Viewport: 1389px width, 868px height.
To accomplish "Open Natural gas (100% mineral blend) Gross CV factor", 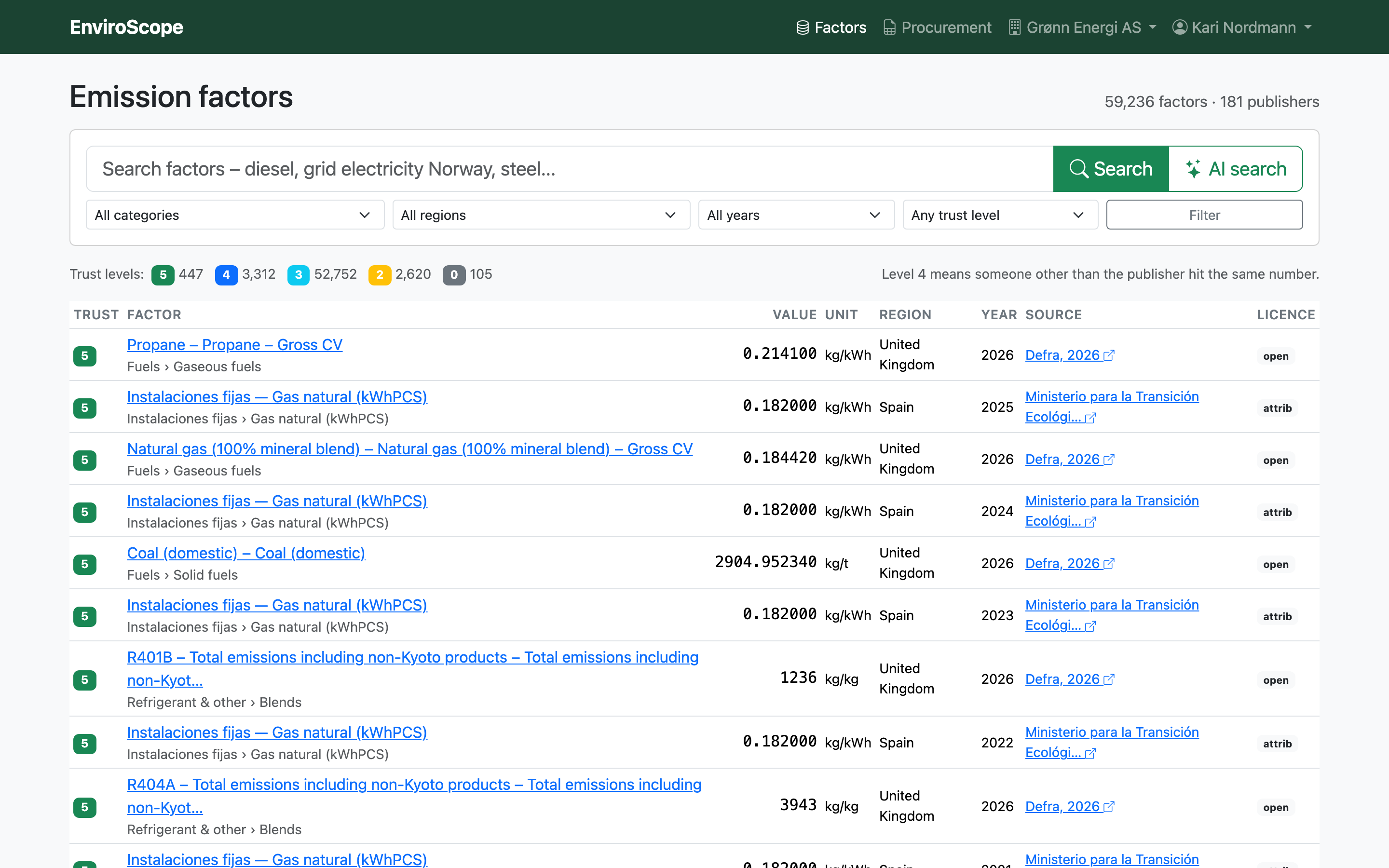I will click(410, 449).
